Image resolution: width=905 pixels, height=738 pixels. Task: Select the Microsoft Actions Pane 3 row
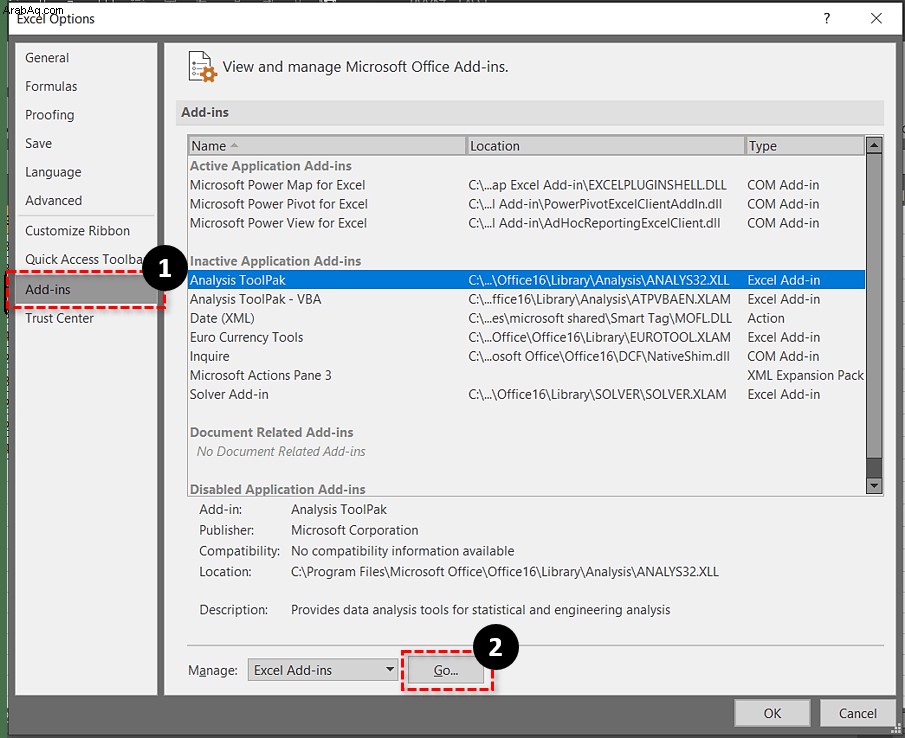coord(526,376)
